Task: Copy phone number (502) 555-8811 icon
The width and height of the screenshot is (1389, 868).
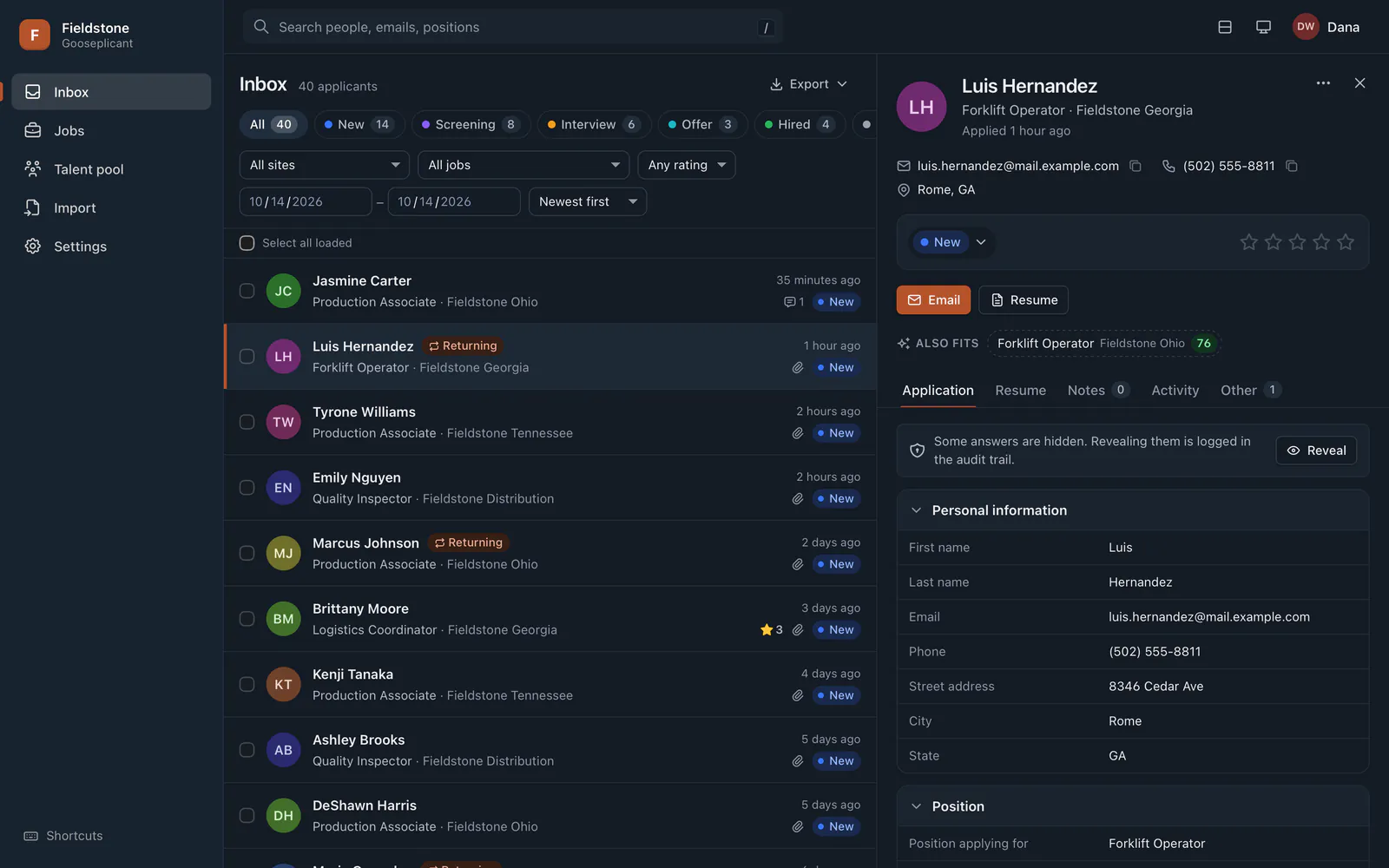Action: [x=1292, y=166]
